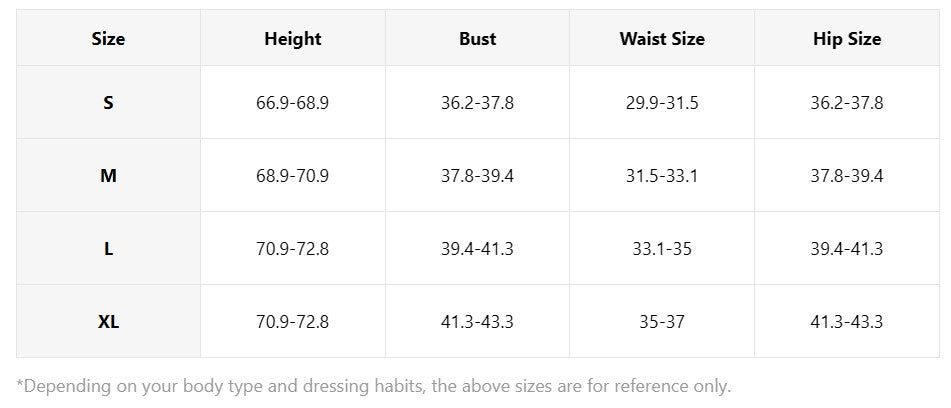Select the M size row label
Image resolution: width=951 pixels, height=408 pixels.
click(109, 176)
